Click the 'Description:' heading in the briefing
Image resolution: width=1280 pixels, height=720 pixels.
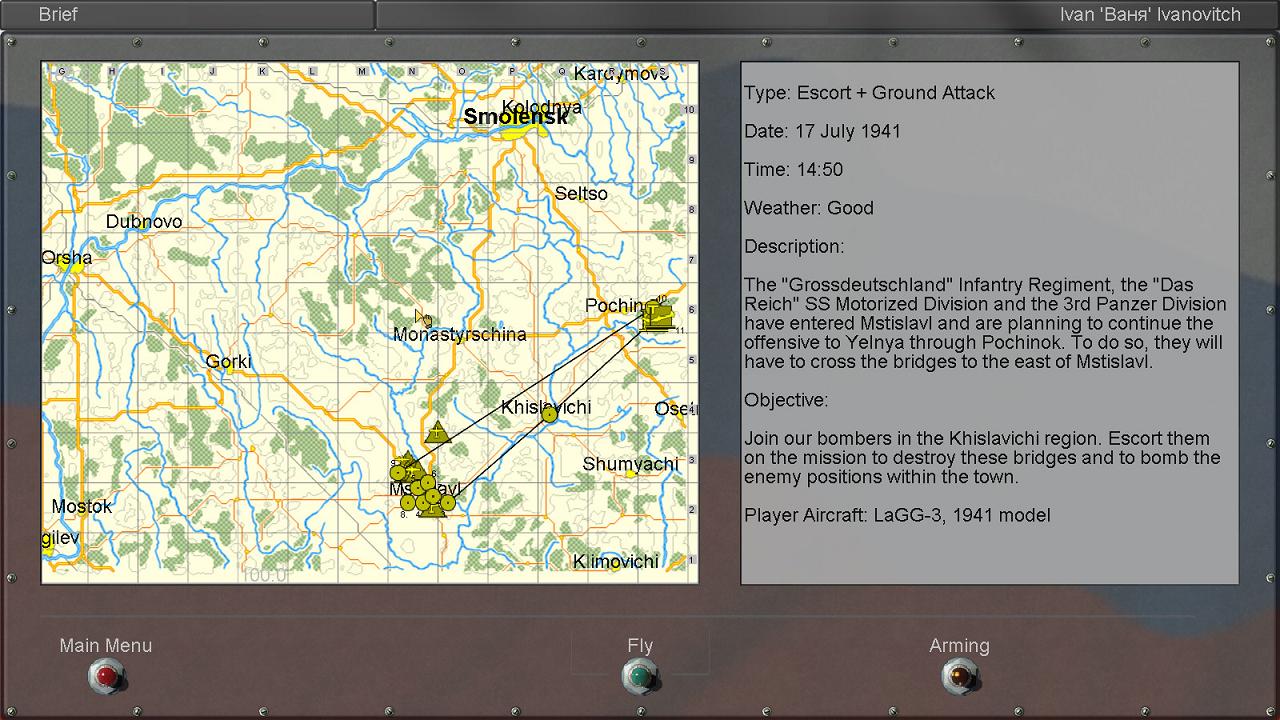pyautogui.click(x=794, y=247)
